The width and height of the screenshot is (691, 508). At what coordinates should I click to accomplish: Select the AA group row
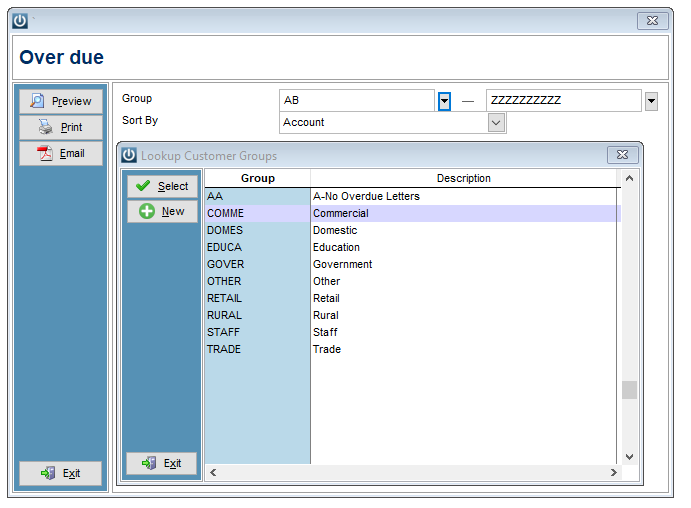pos(412,197)
